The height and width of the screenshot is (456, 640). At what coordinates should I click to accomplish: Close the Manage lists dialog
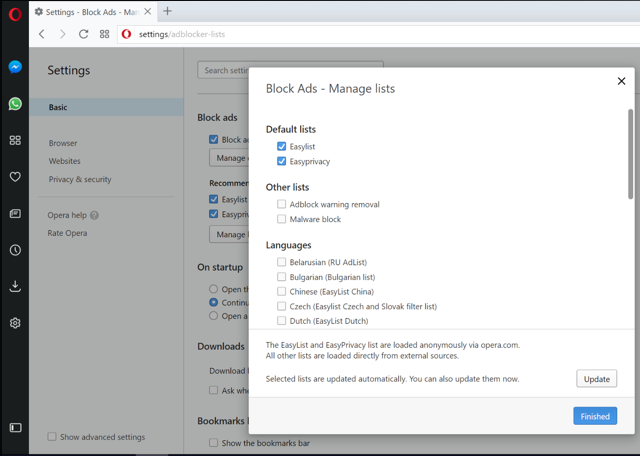pos(621,82)
